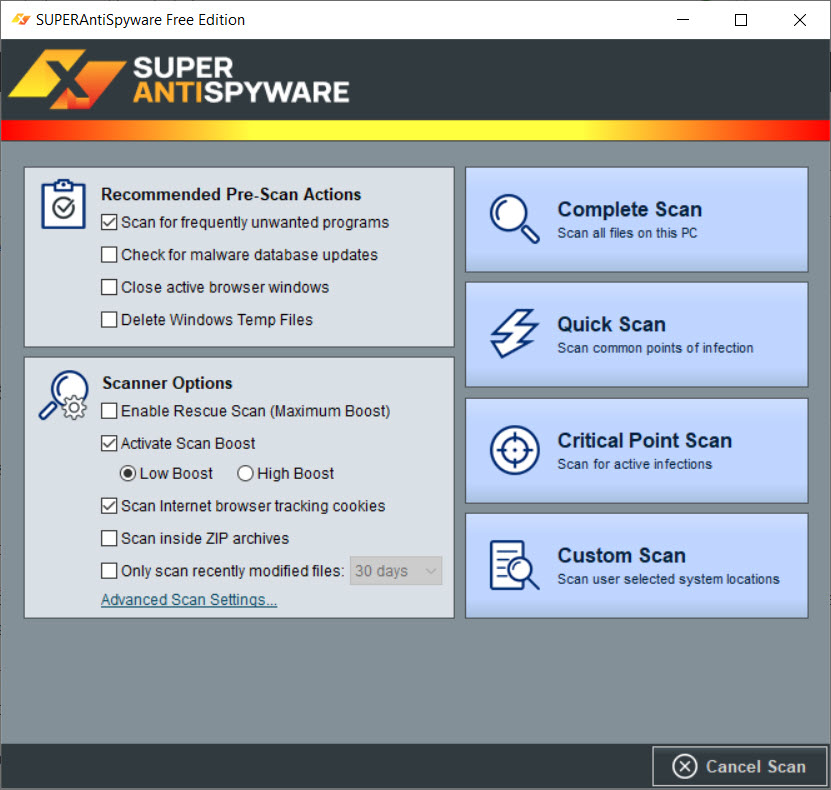The height and width of the screenshot is (790, 831).
Task: Enable Scan inside ZIP archives
Action: click(110, 539)
